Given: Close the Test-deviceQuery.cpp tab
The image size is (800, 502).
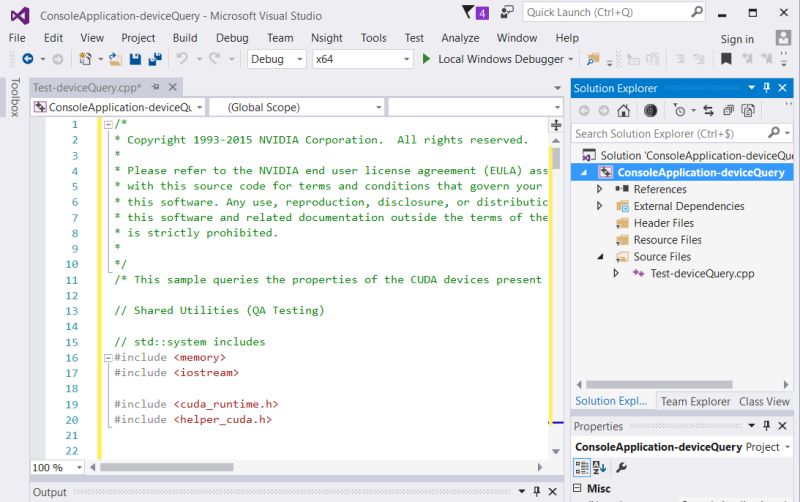Looking at the screenshot, I should pos(172,87).
